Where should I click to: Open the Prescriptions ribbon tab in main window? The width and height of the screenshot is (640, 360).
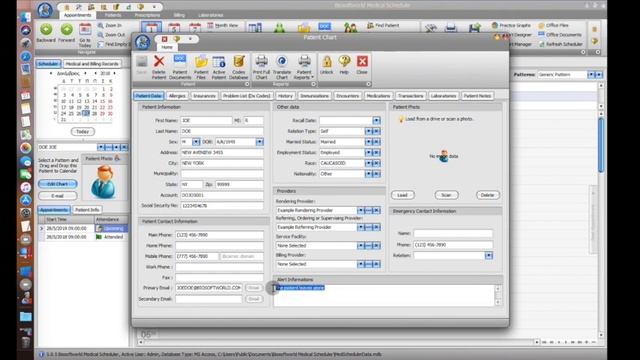point(147,15)
